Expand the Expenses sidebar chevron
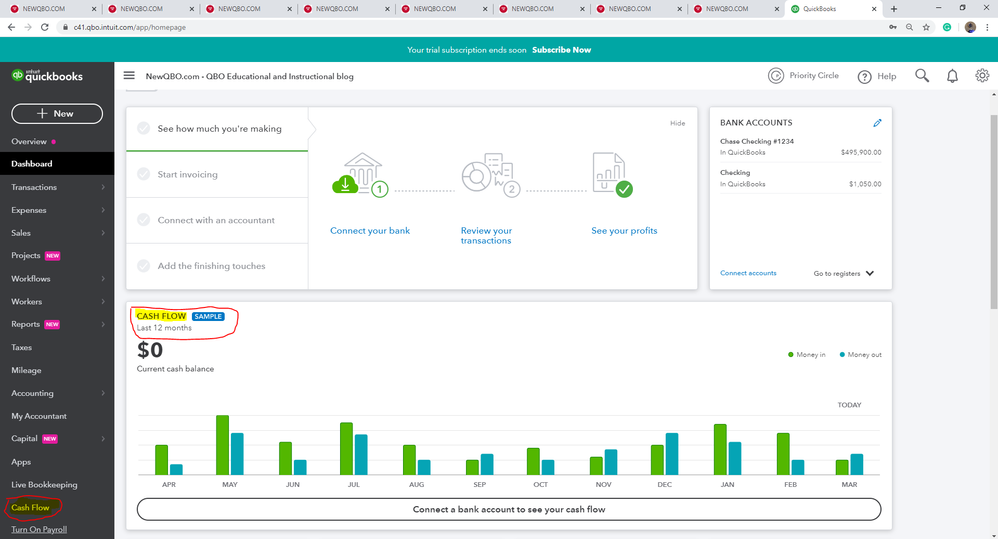The height and width of the screenshot is (539, 998). point(103,210)
